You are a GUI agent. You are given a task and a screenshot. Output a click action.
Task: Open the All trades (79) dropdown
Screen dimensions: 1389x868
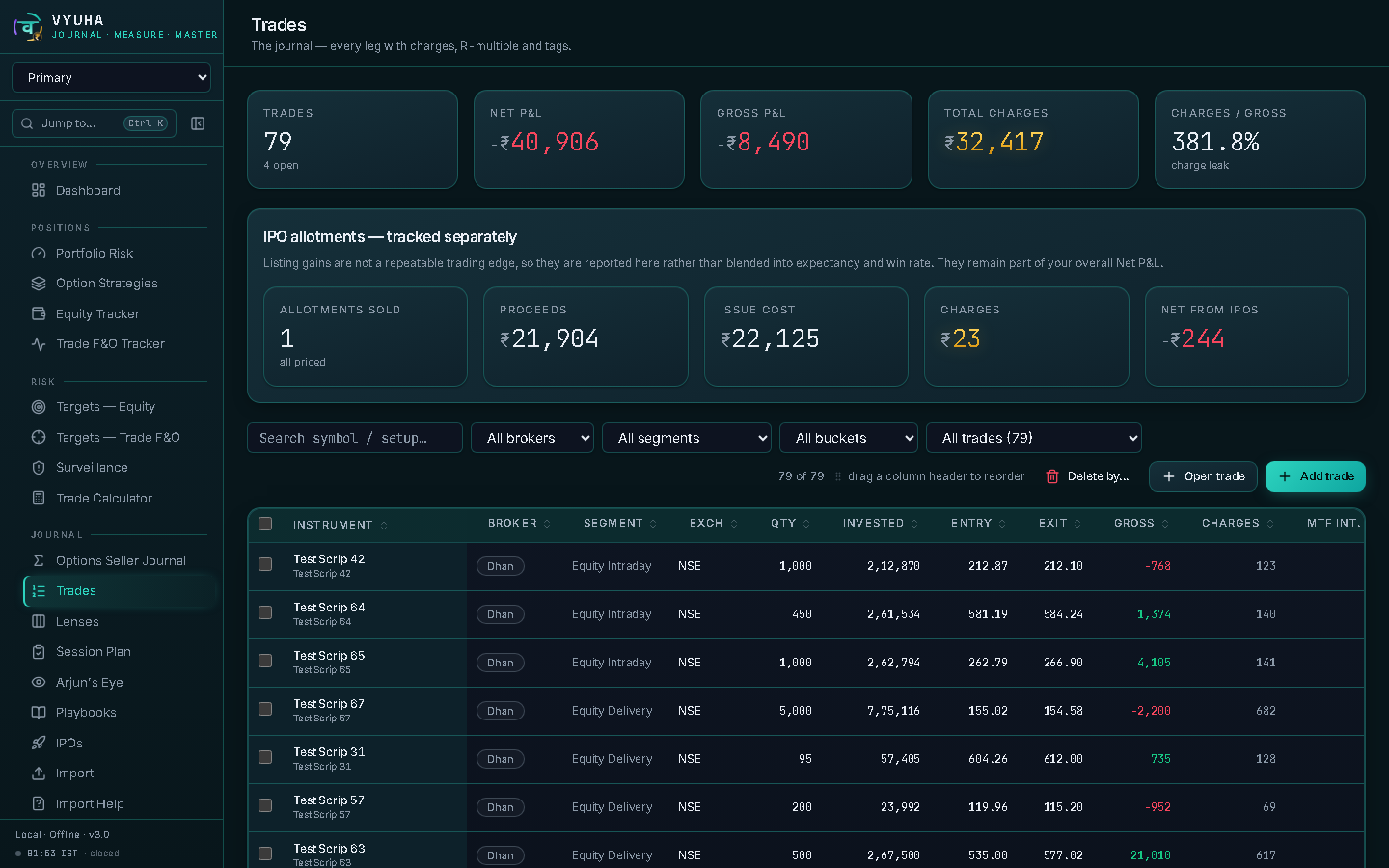1034,438
